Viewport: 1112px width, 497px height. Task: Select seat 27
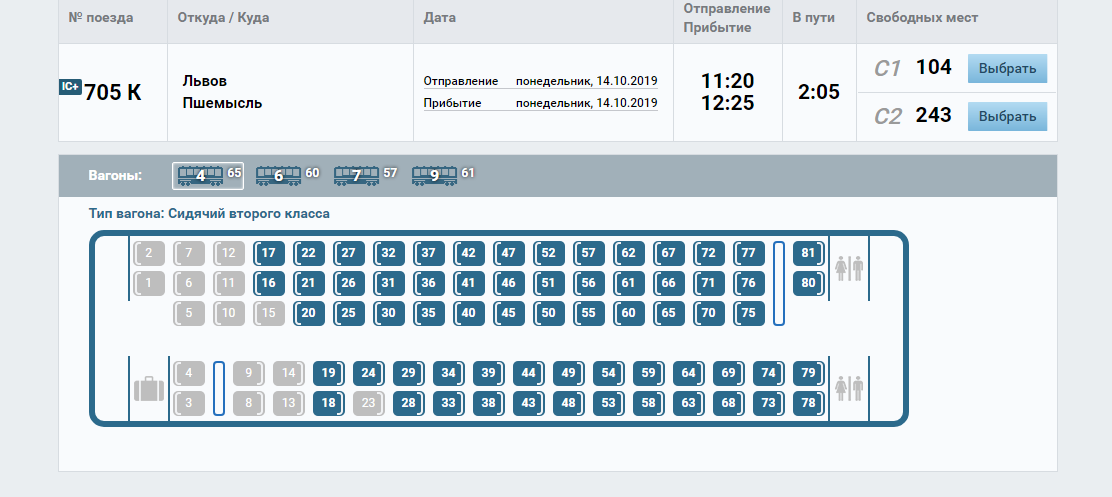coord(348,253)
